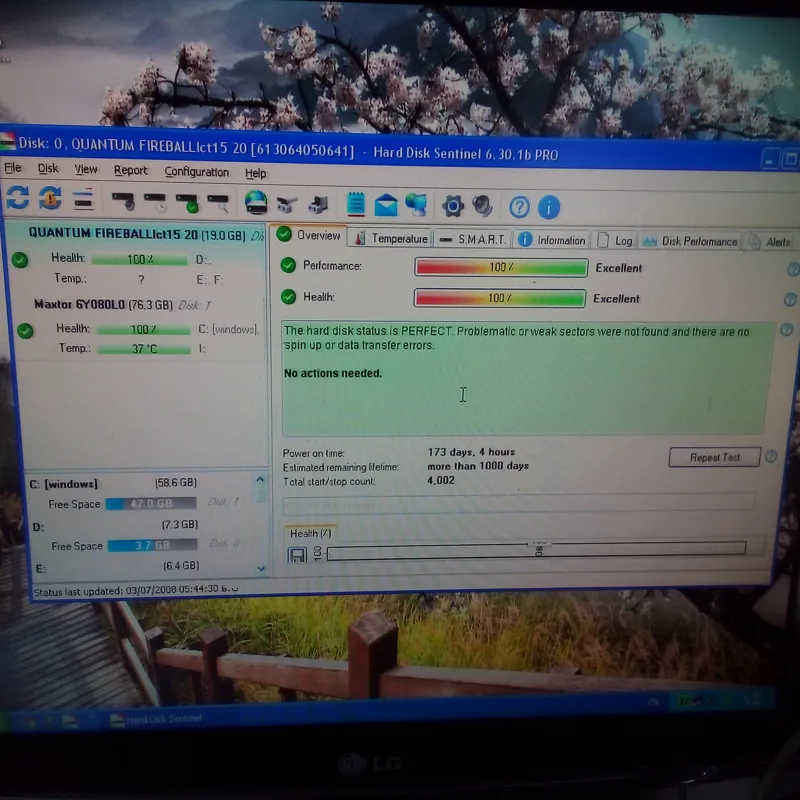Click the blue e-mail envelope icon
Viewport: 800px width, 800px height.
(x=386, y=205)
